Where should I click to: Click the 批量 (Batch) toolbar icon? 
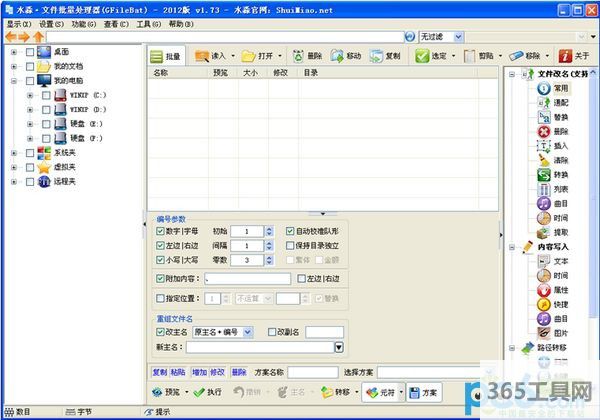164,56
